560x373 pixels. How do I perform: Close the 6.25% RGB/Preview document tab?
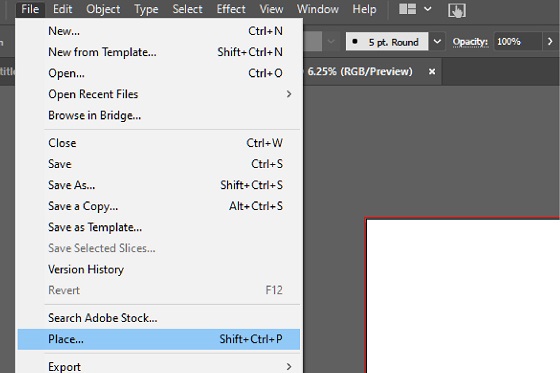(432, 72)
